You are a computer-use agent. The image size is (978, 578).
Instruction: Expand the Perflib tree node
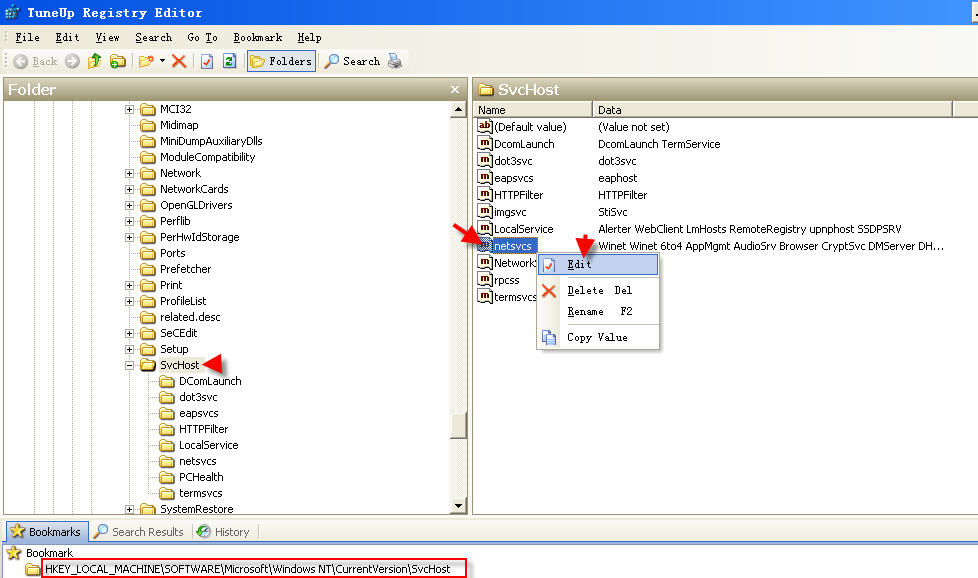[129, 221]
